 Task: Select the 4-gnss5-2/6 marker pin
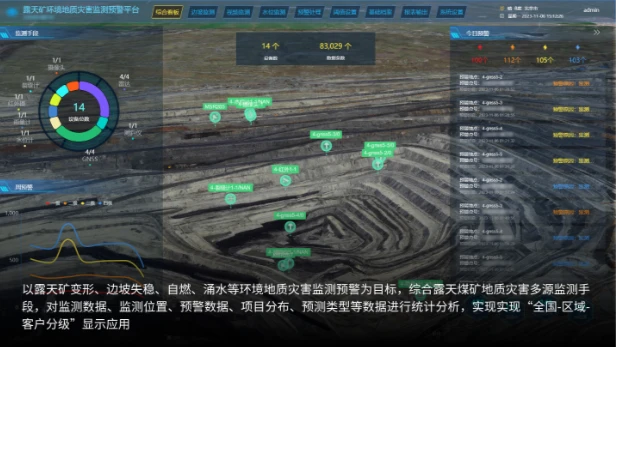click(378, 164)
